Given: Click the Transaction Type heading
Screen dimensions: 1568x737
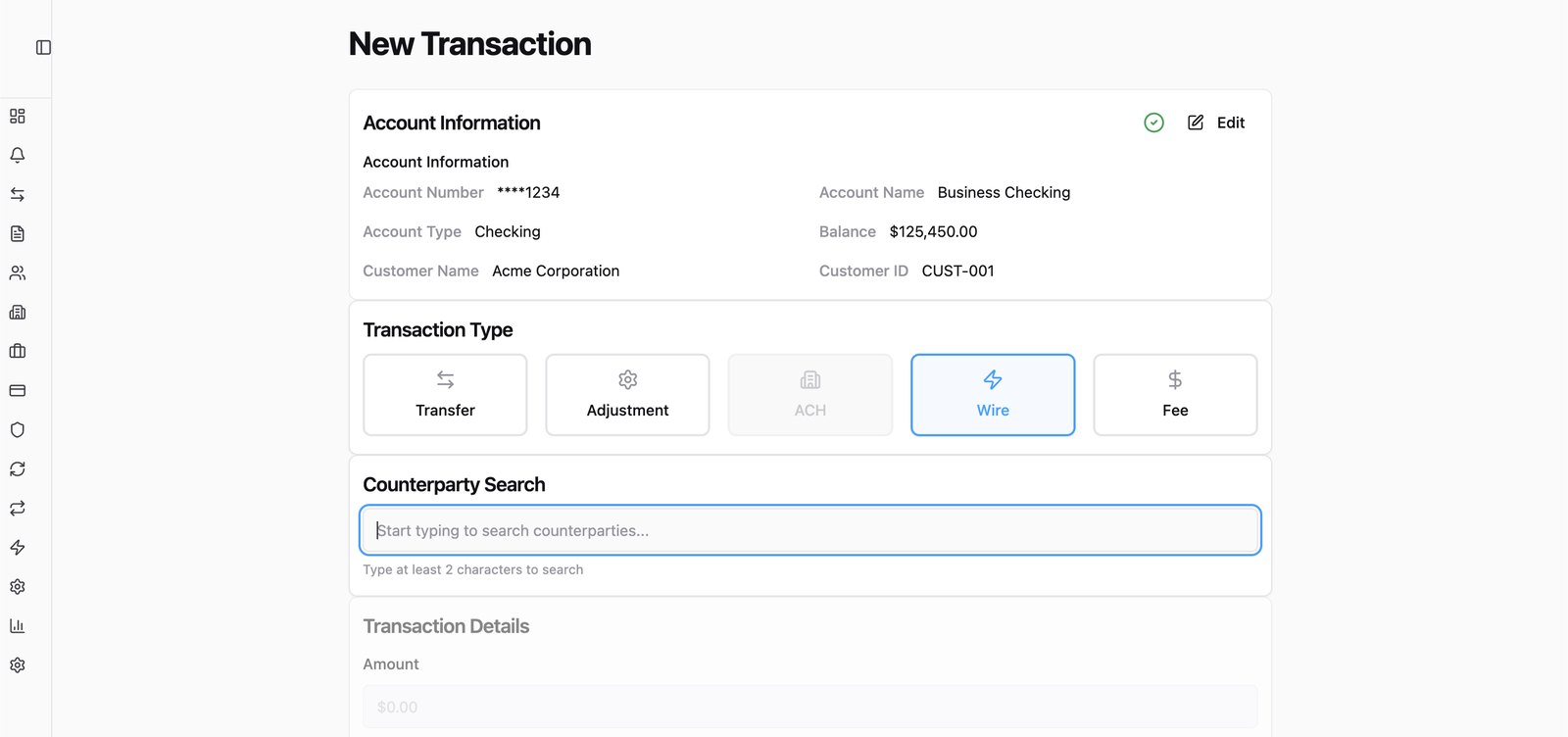Looking at the screenshot, I should [438, 330].
